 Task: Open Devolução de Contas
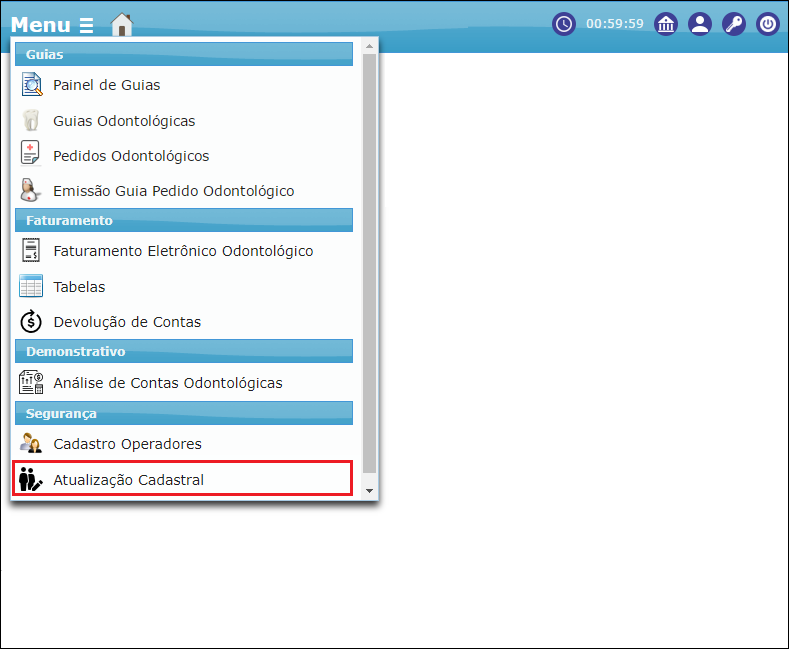[127, 322]
